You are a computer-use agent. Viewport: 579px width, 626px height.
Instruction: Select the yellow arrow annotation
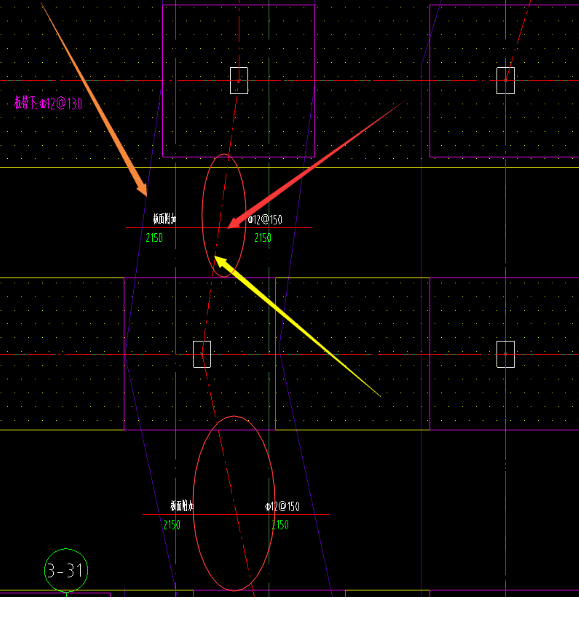pos(298,326)
